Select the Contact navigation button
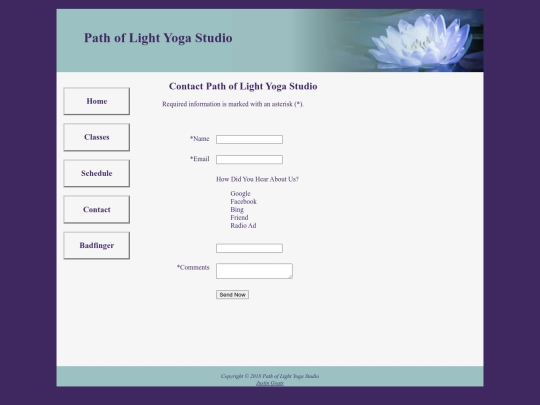 click(96, 209)
